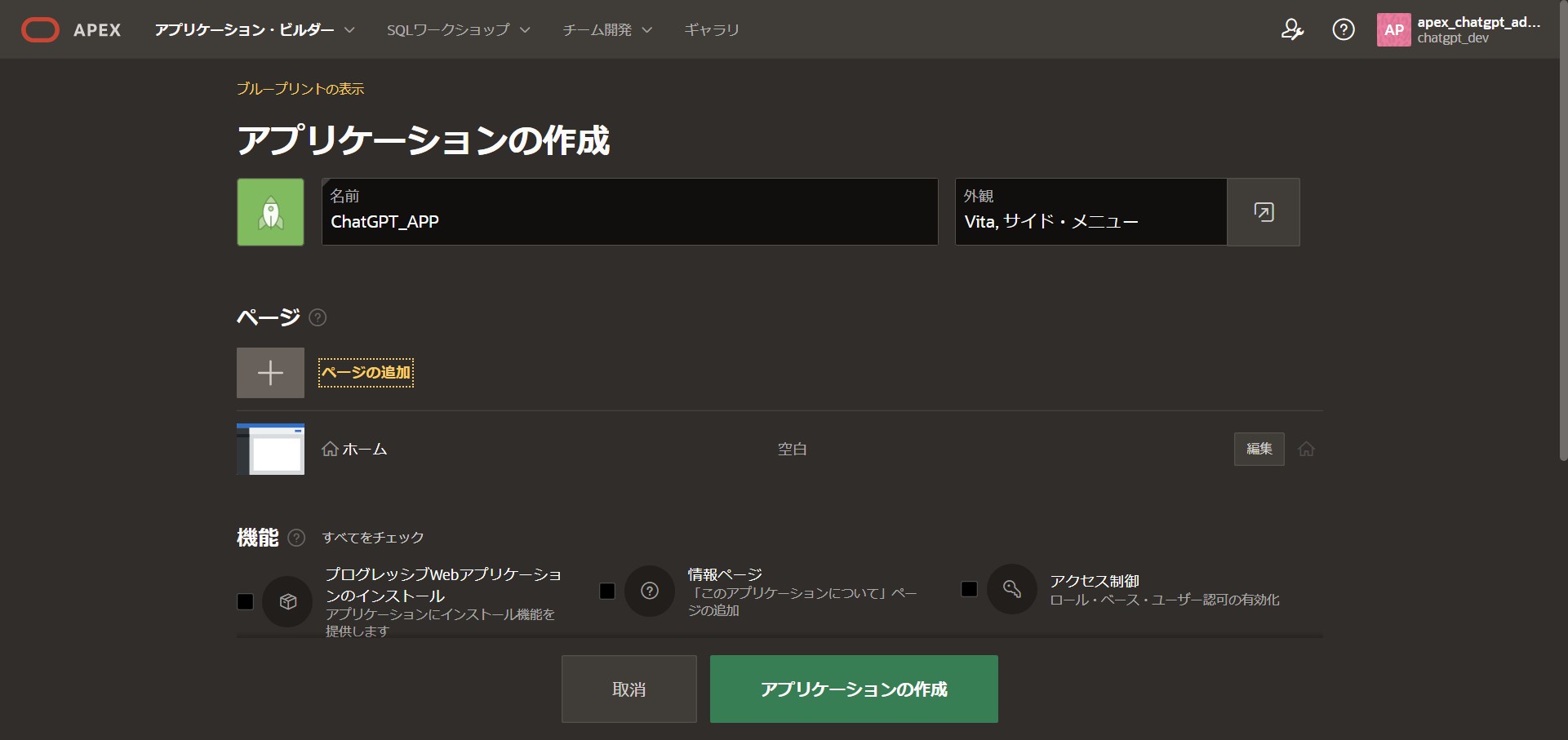Click the green rocket application icon
The width and height of the screenshot is (1568, 740).
[x=270, y=212]
